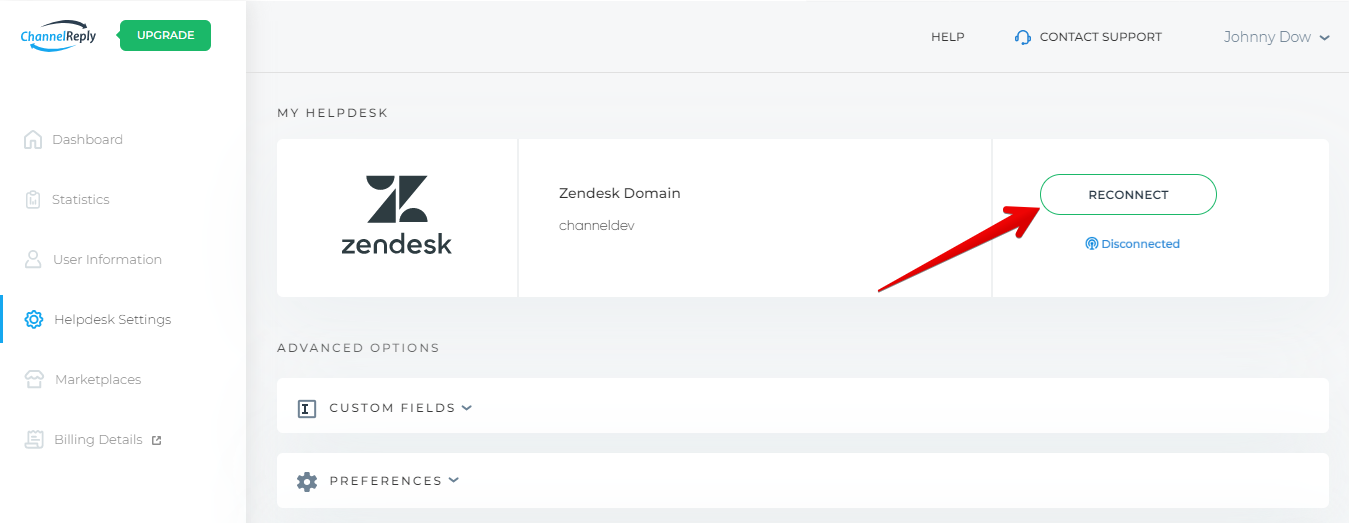The height and width of the screenshot is (523, 1349).
Task: Go to the Marketplaces menu item
Action: [x=98, y=379]
